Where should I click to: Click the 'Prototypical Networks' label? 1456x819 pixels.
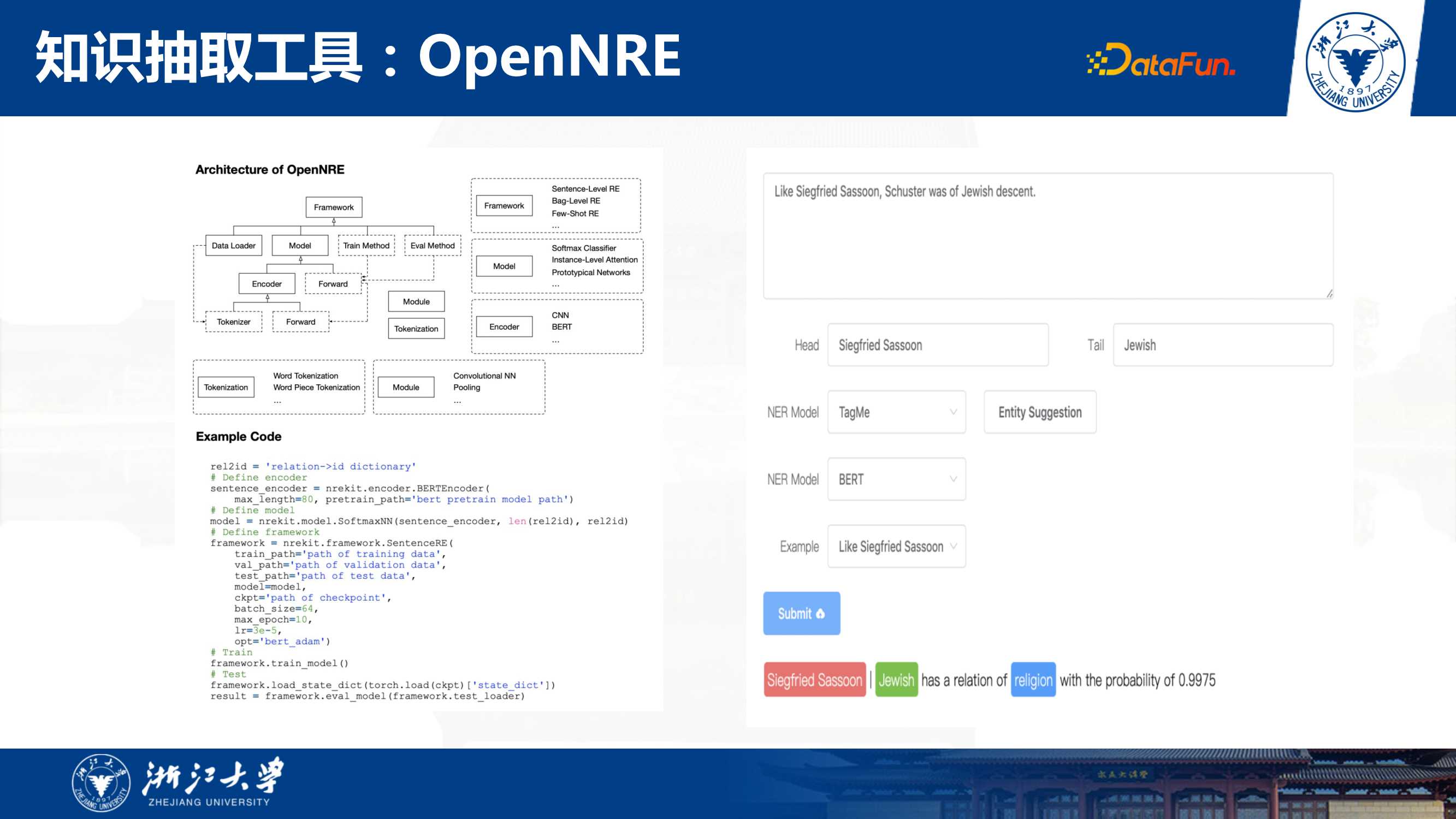point(591,272)
